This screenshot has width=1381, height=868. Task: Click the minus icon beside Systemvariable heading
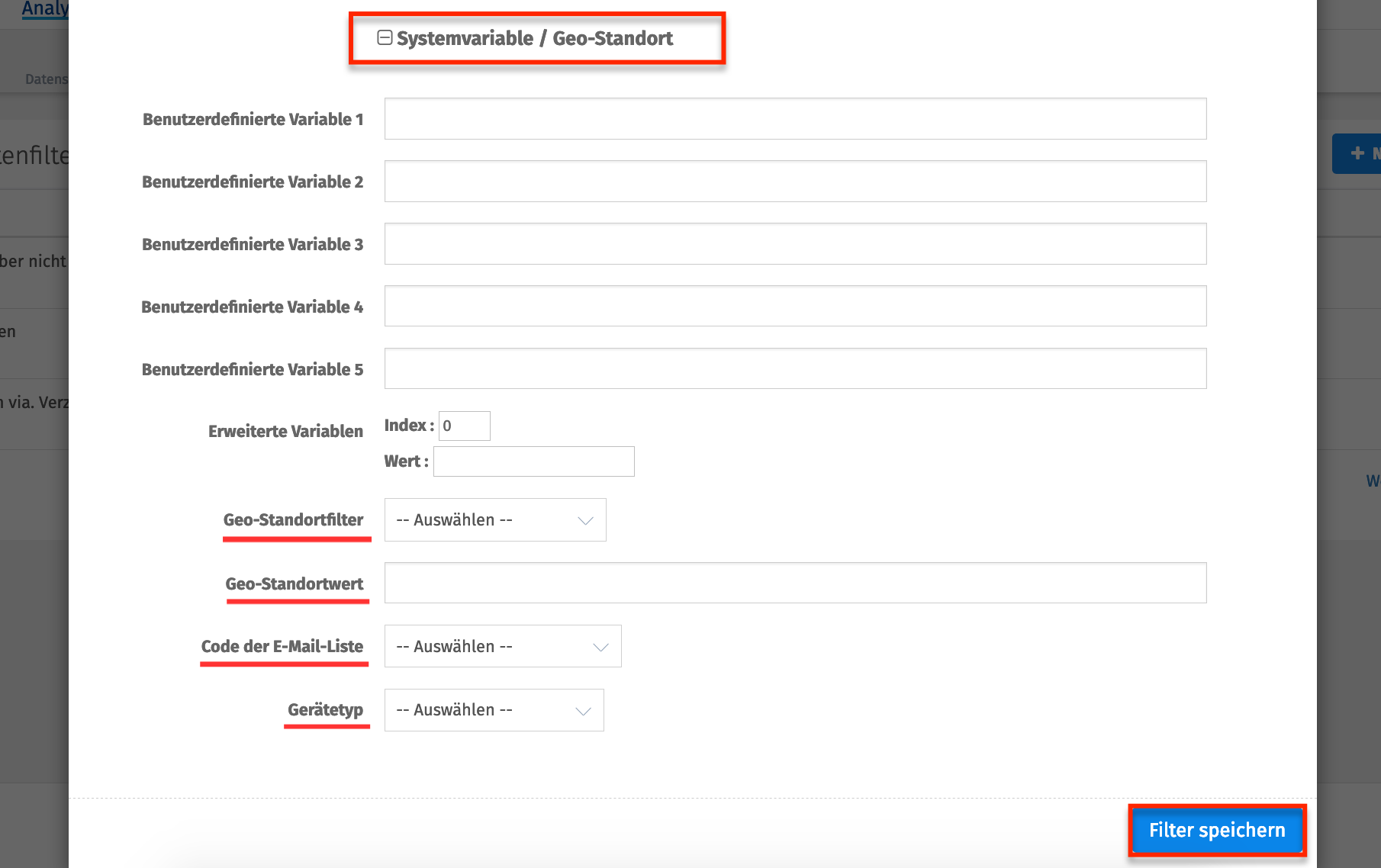tap(384, 36)
